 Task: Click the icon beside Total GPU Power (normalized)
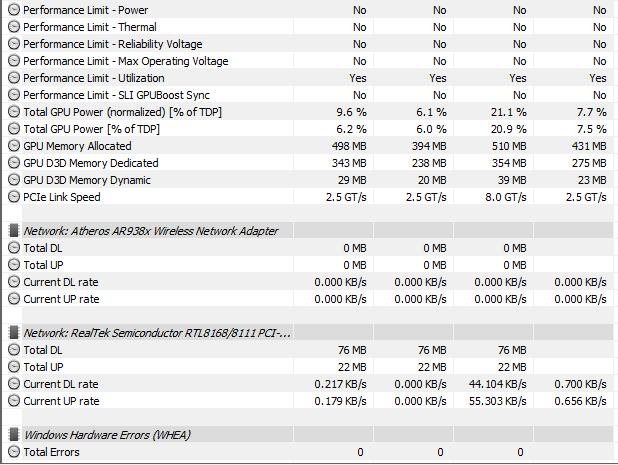coord(14,112)
